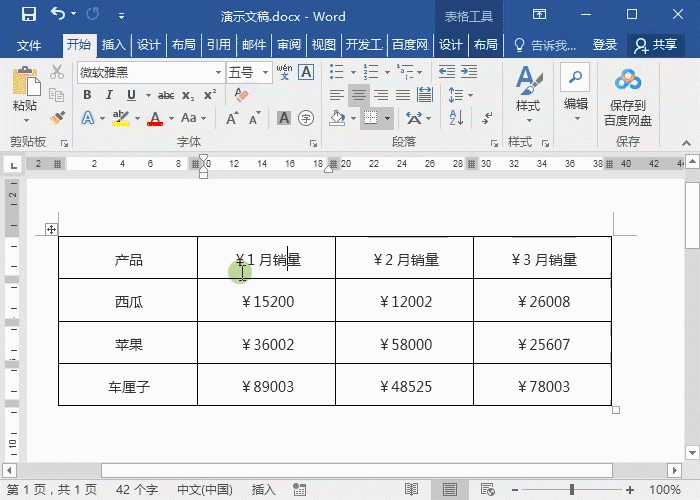The width and height of the screenshot is (700, 500).
Task: Switch to the 审阅 review tab
Action: [288, 45]
